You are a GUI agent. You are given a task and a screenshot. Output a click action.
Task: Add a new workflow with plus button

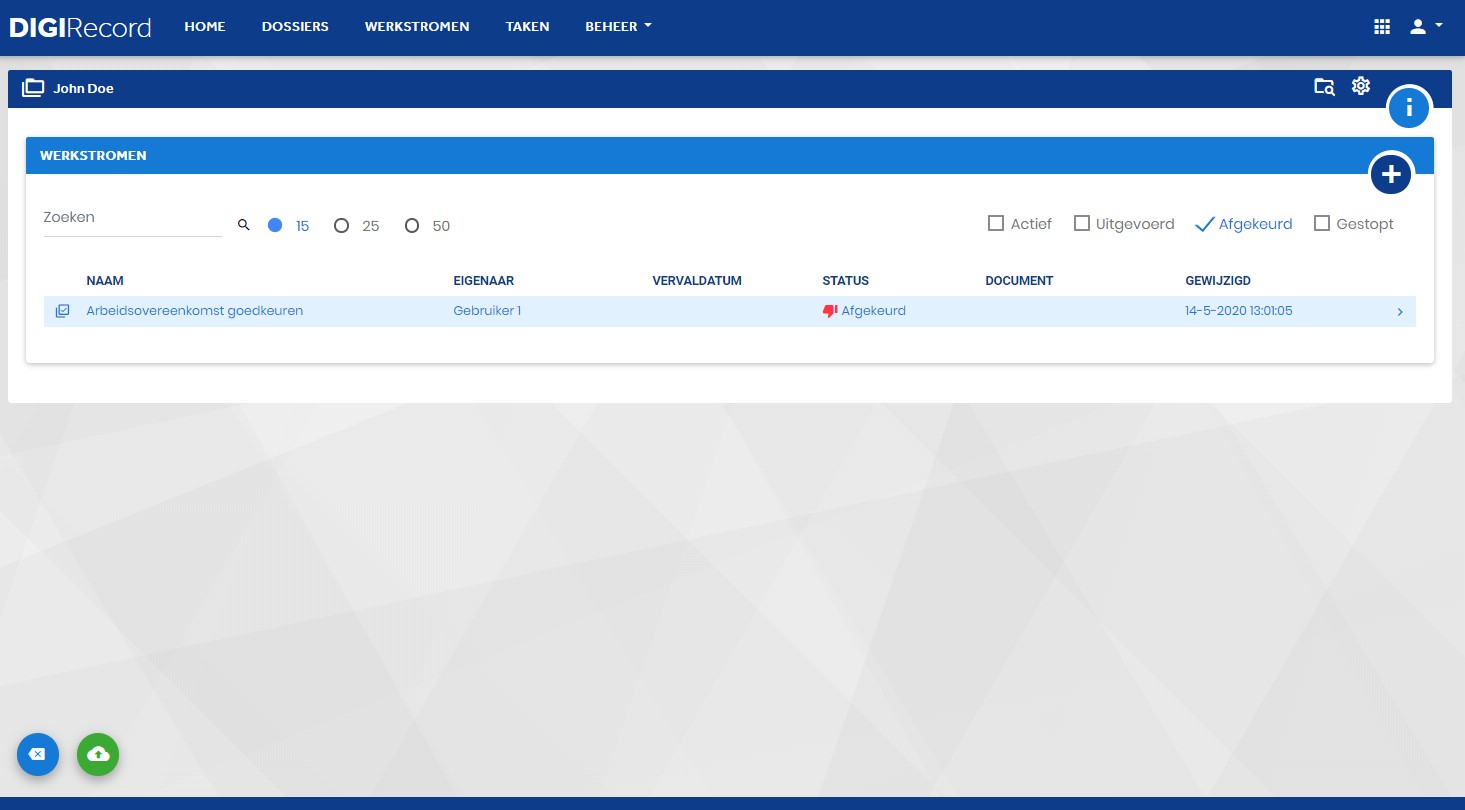(x=1390, y=175)
